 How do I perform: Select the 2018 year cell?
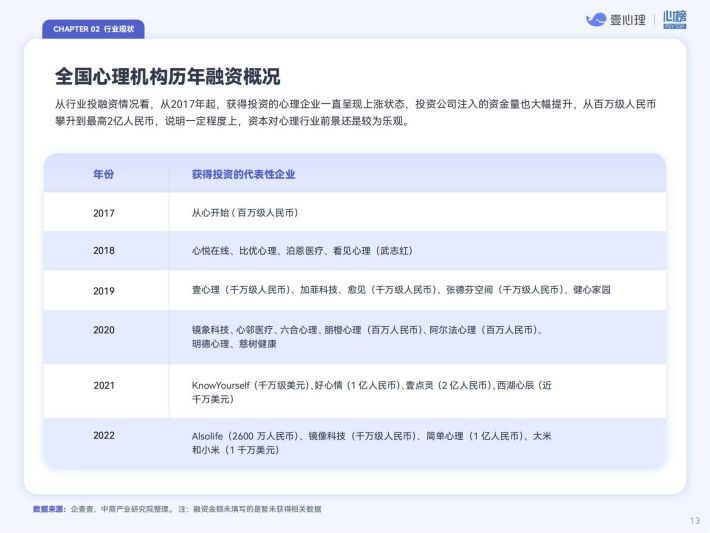click(x=104, y=250)
